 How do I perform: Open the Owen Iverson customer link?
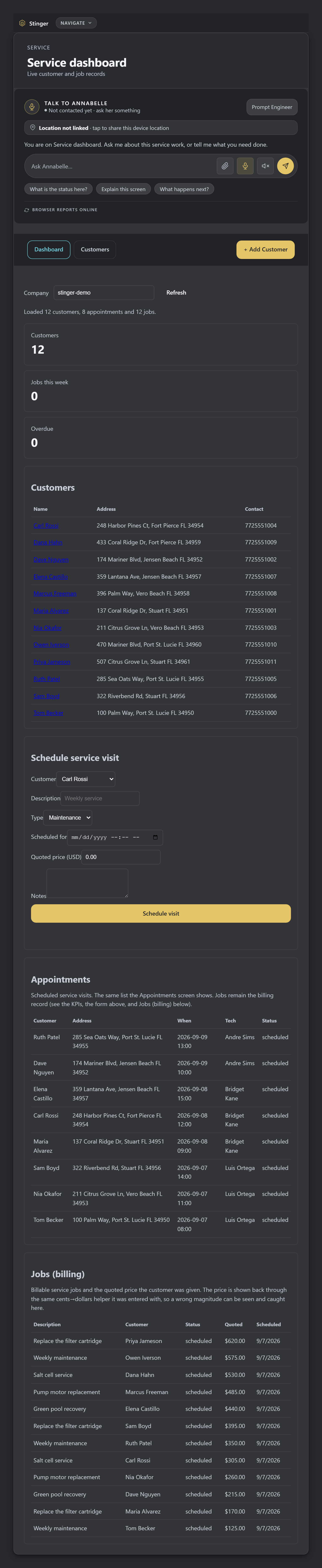(x=51, y=645)
